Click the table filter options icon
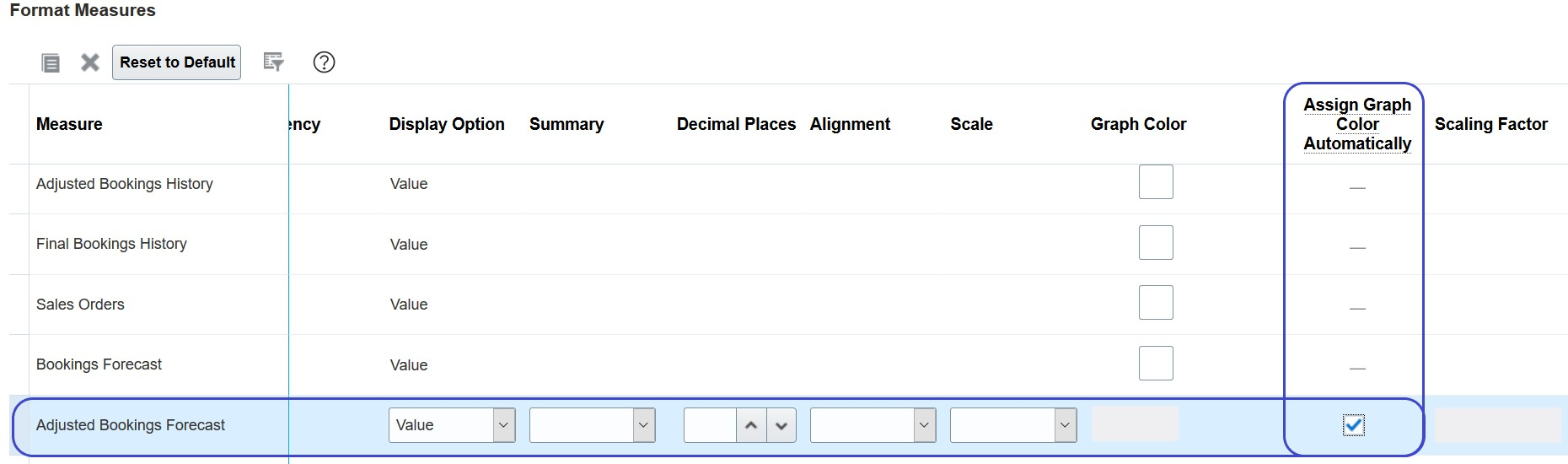 click(x=273, y=62)
